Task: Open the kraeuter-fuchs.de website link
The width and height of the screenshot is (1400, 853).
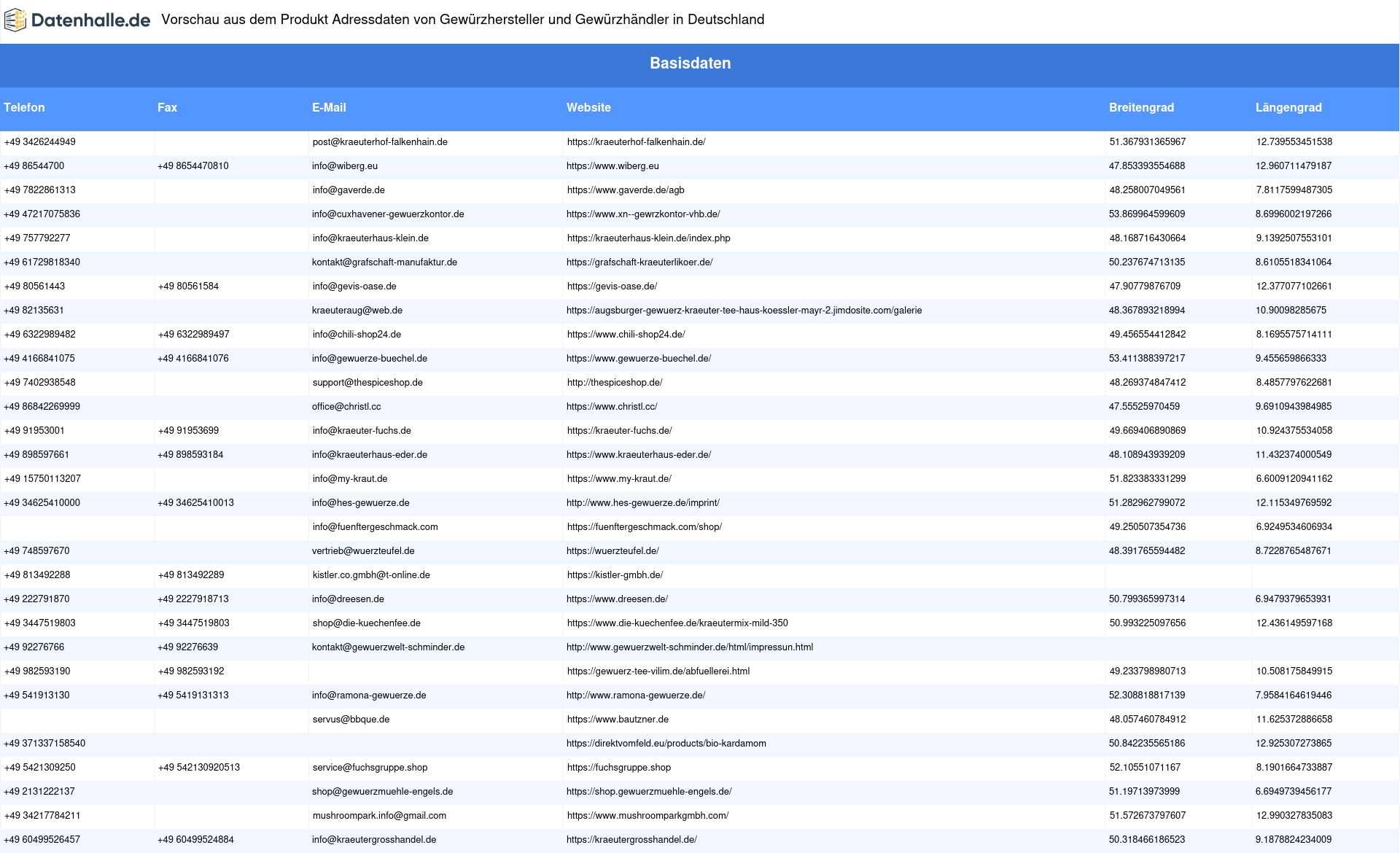Action: pos(619,431)
